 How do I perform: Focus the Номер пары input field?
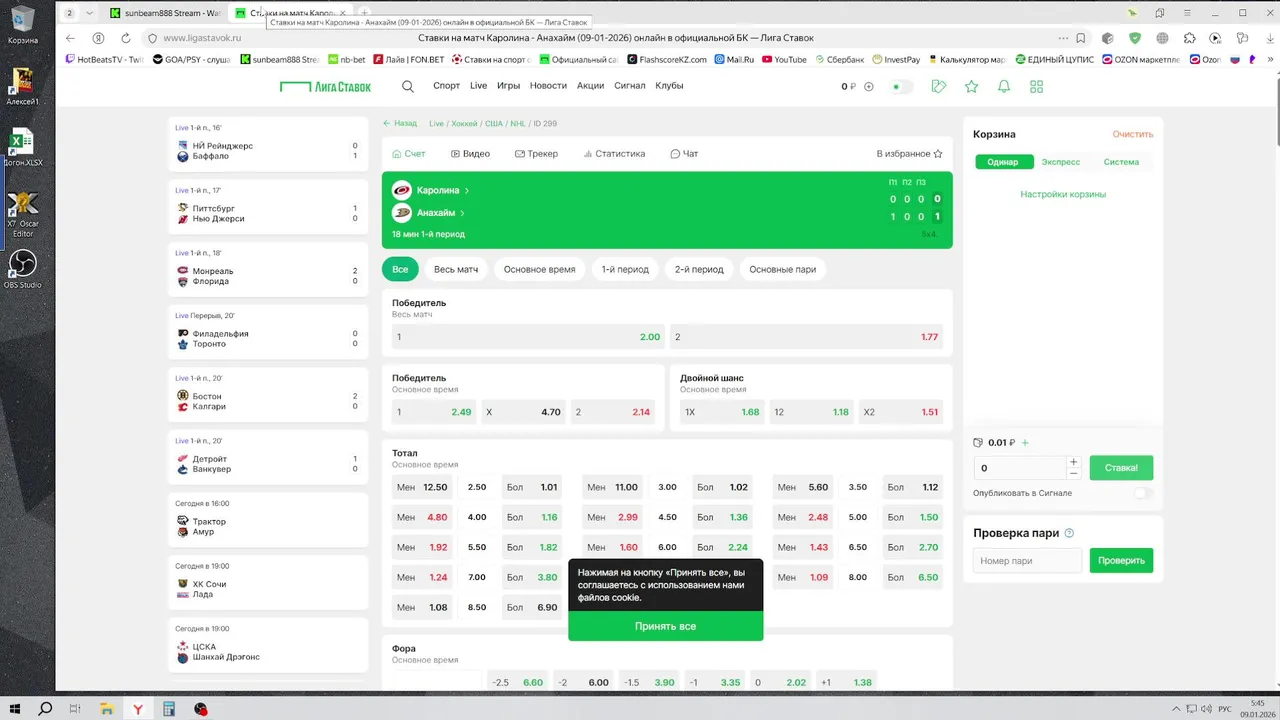[1027, 560]
